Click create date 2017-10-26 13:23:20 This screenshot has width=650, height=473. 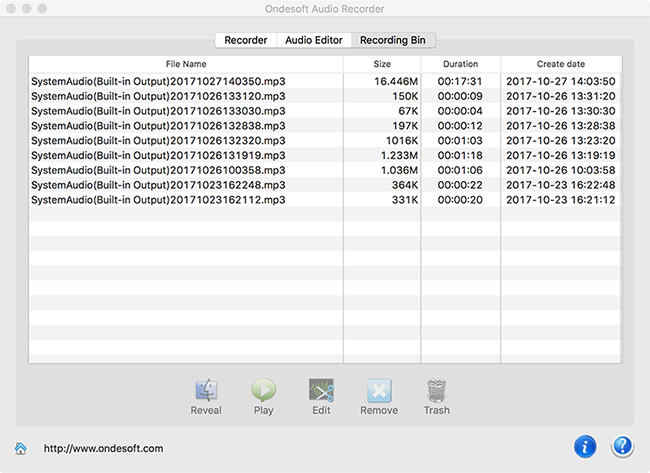(561, 141)
